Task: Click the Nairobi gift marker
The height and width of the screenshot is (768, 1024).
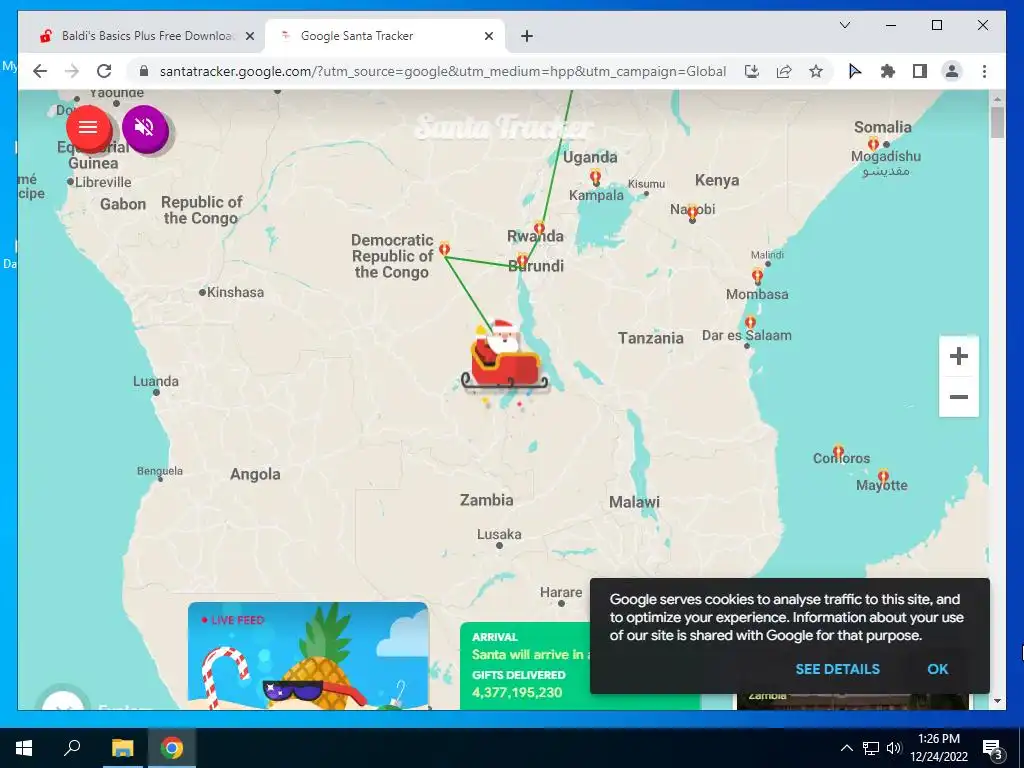Action: 692,213
